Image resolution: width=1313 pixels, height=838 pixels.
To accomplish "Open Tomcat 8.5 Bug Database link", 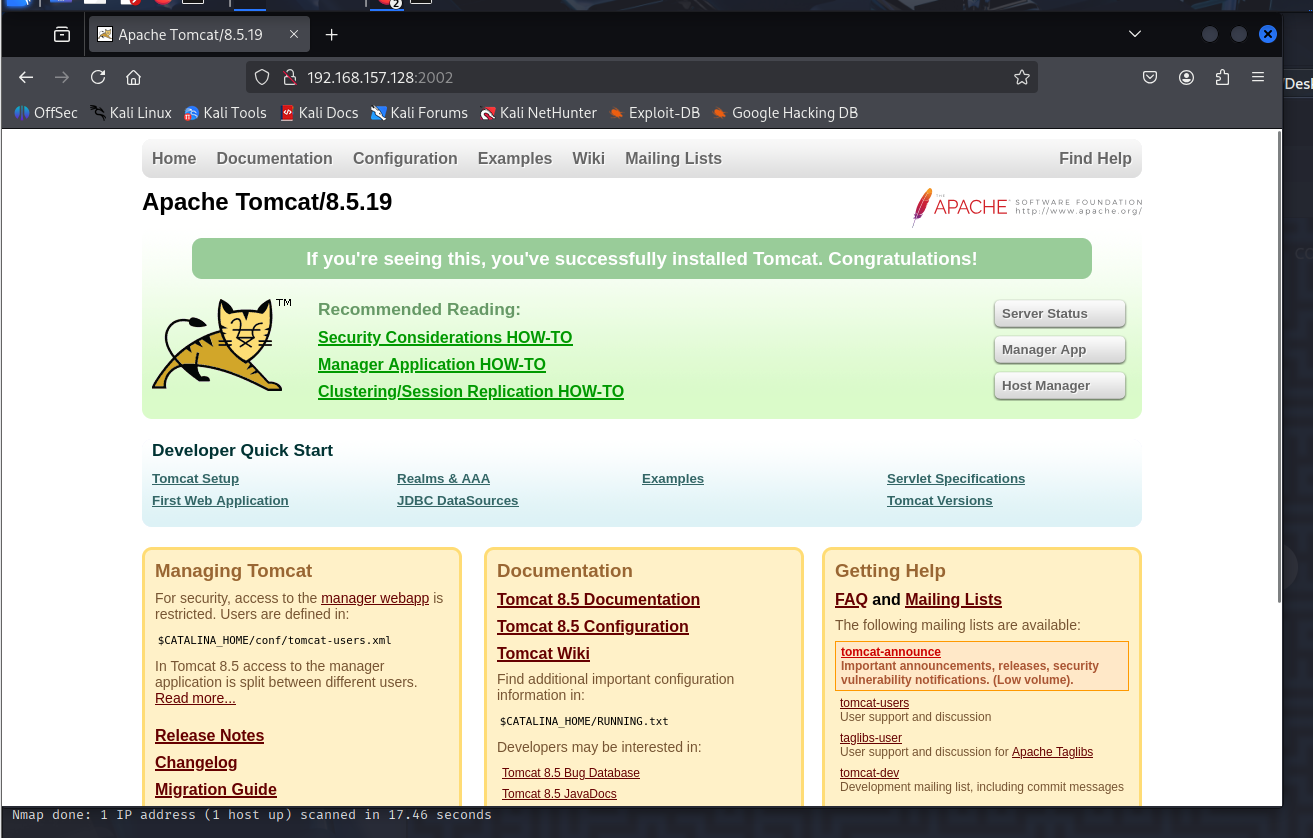I will click(571, 772).
